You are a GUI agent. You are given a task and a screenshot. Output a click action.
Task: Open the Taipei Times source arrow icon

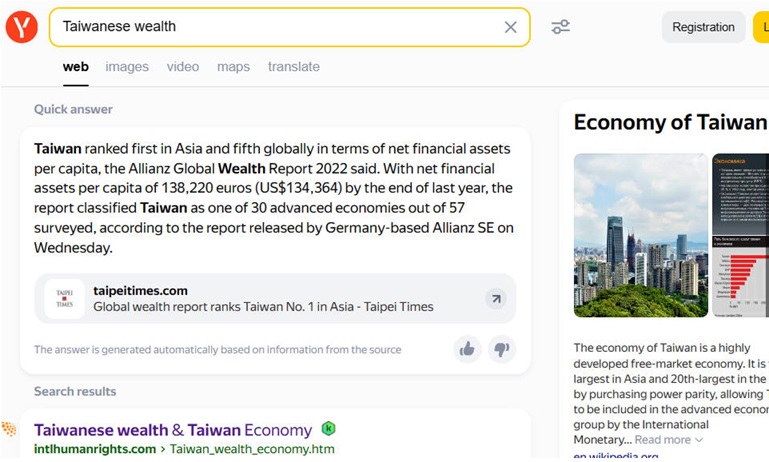[x=495, y=299]
